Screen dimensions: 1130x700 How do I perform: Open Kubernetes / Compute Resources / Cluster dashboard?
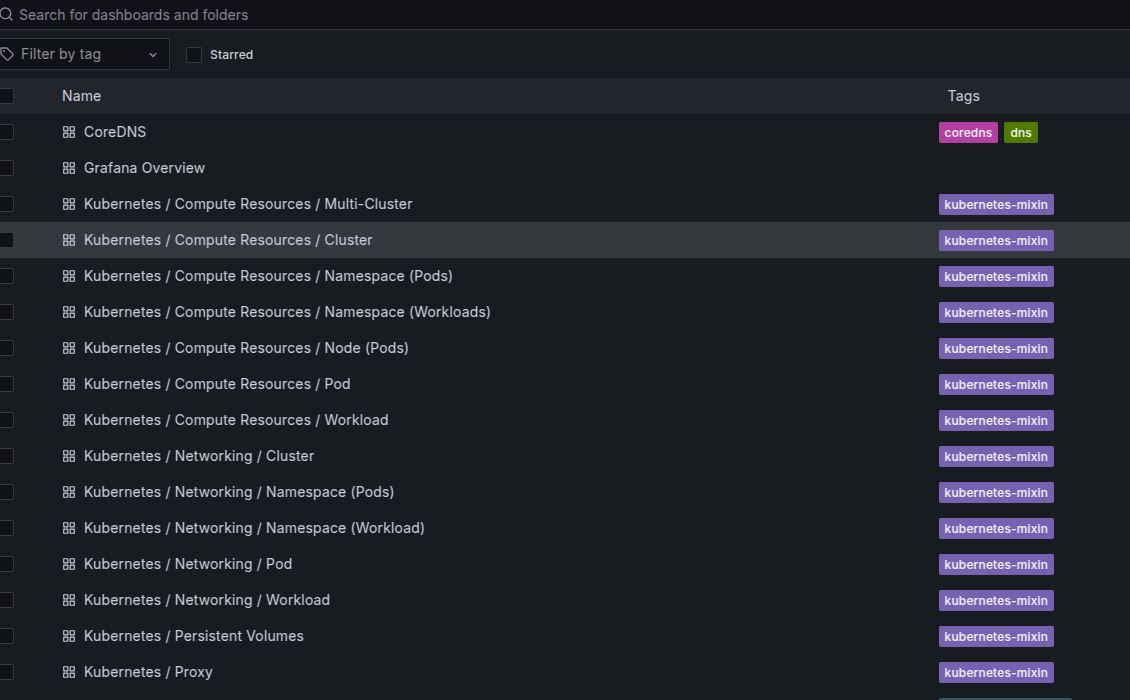click(x=228, y=240)
